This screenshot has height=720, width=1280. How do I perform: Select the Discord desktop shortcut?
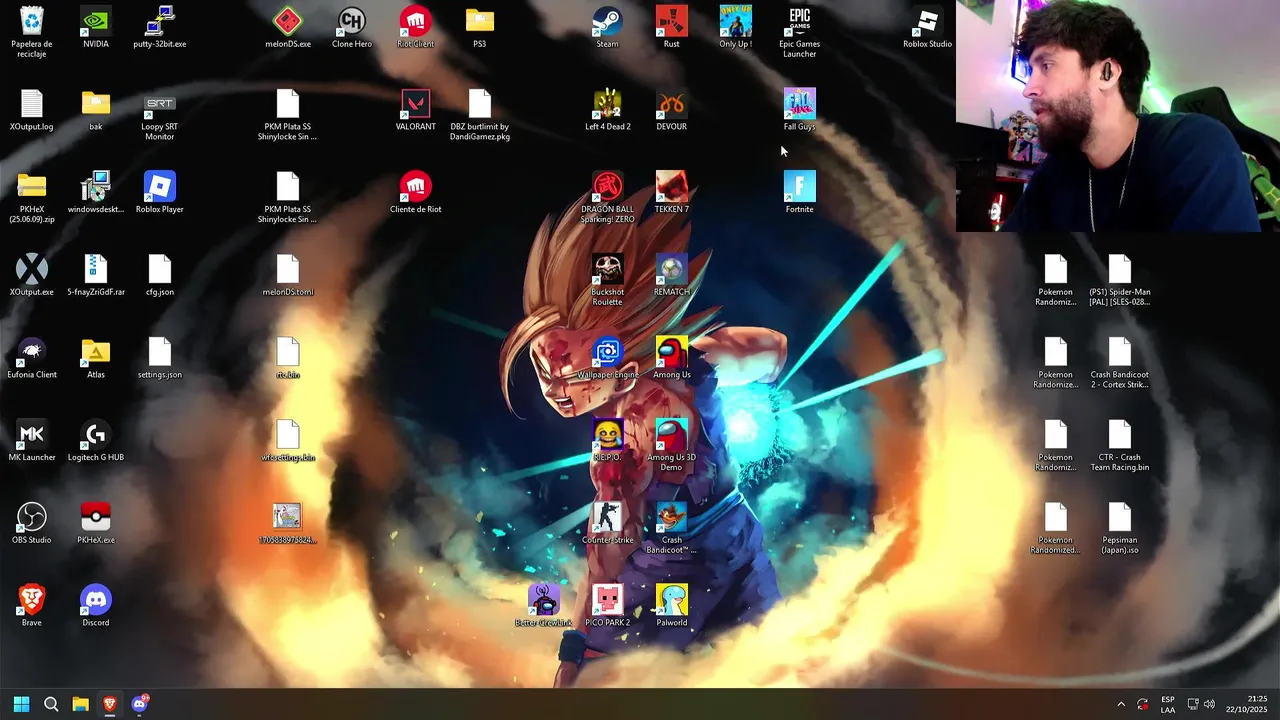pyautogui.click(x=96, y=600)
